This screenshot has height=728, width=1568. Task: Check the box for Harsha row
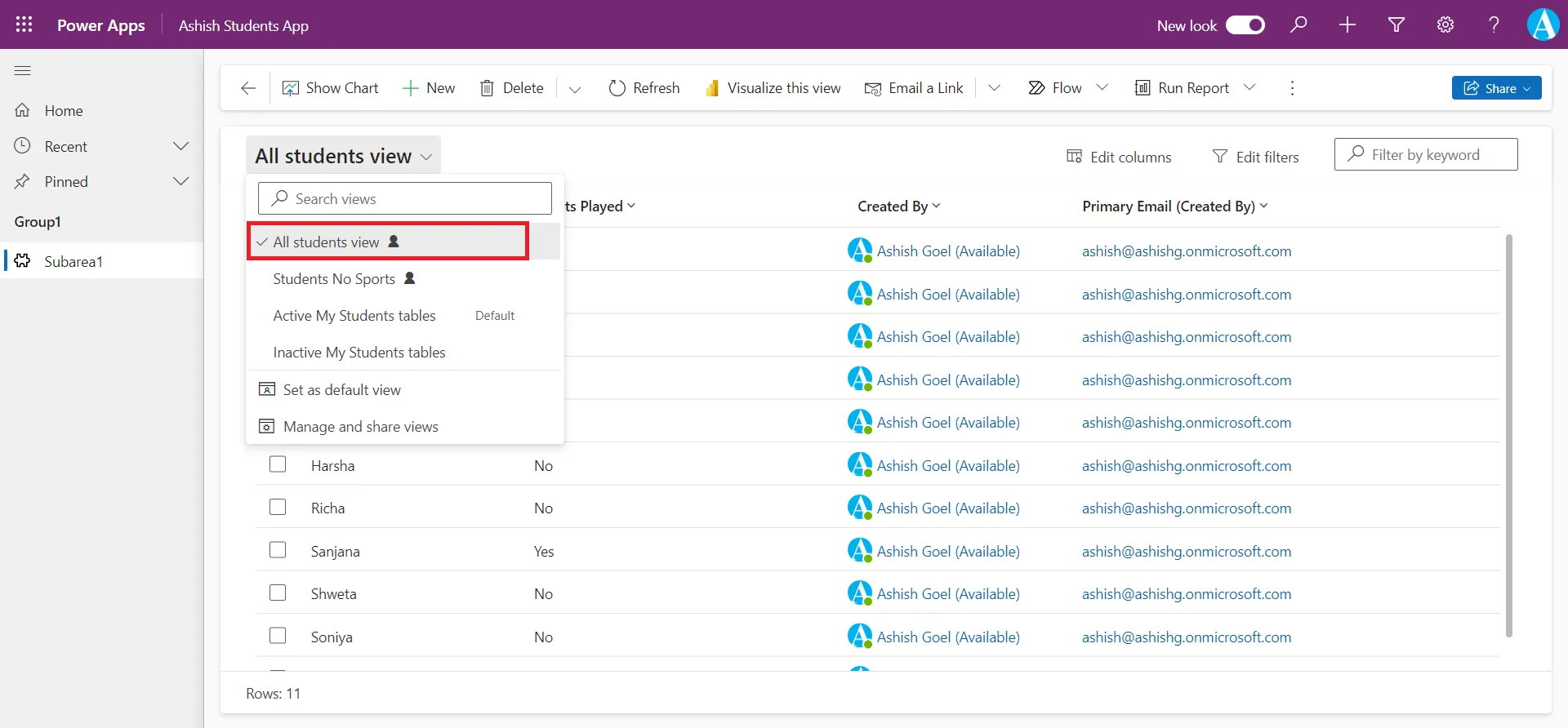click(278, 464)
